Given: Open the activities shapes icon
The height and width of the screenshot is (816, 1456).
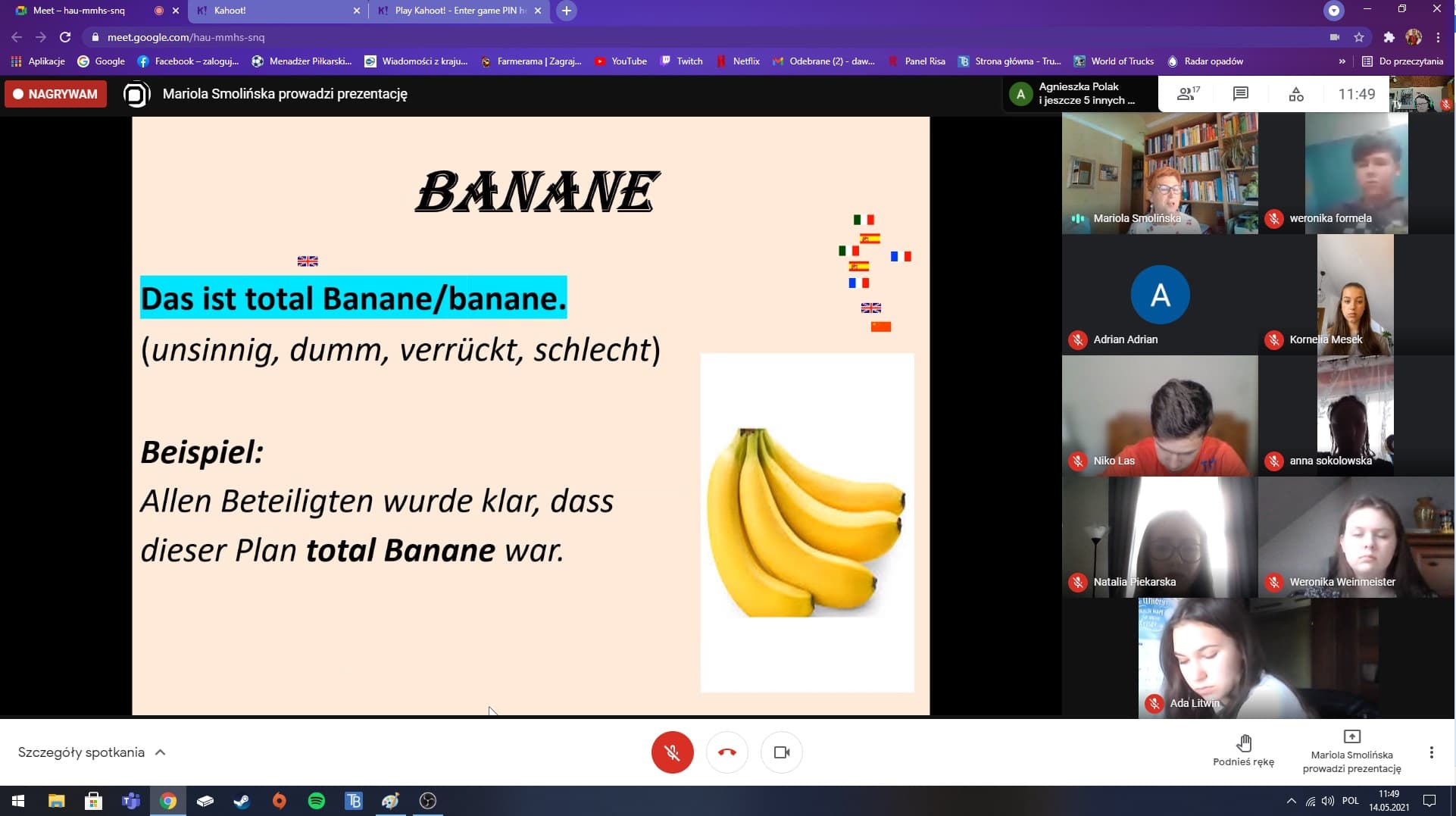Looking at the screenshot, I should [x=1296, y=94].
